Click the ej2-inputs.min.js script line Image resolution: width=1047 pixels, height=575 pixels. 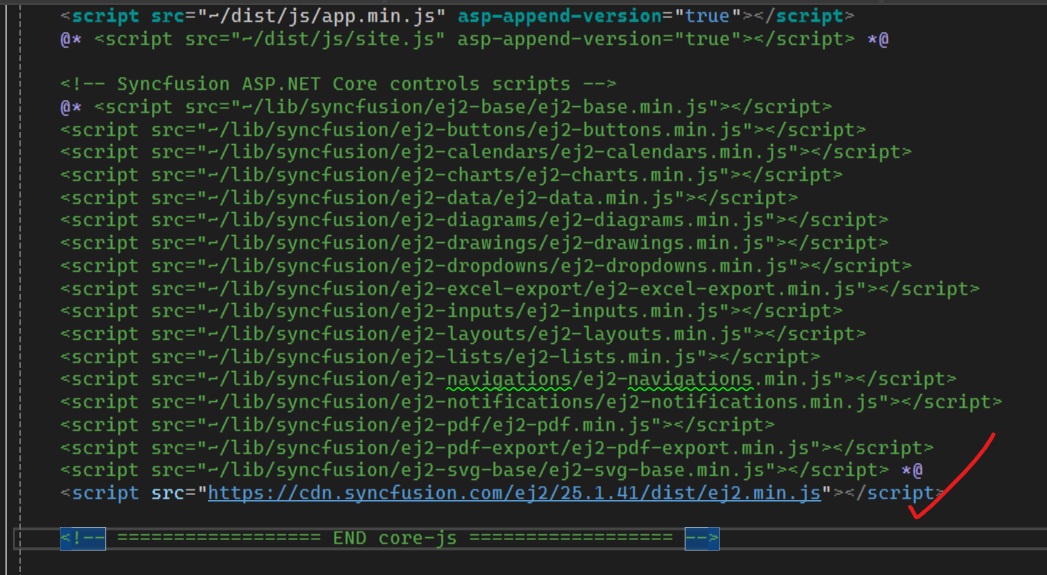pyautogui.click(x=451, y=311)
